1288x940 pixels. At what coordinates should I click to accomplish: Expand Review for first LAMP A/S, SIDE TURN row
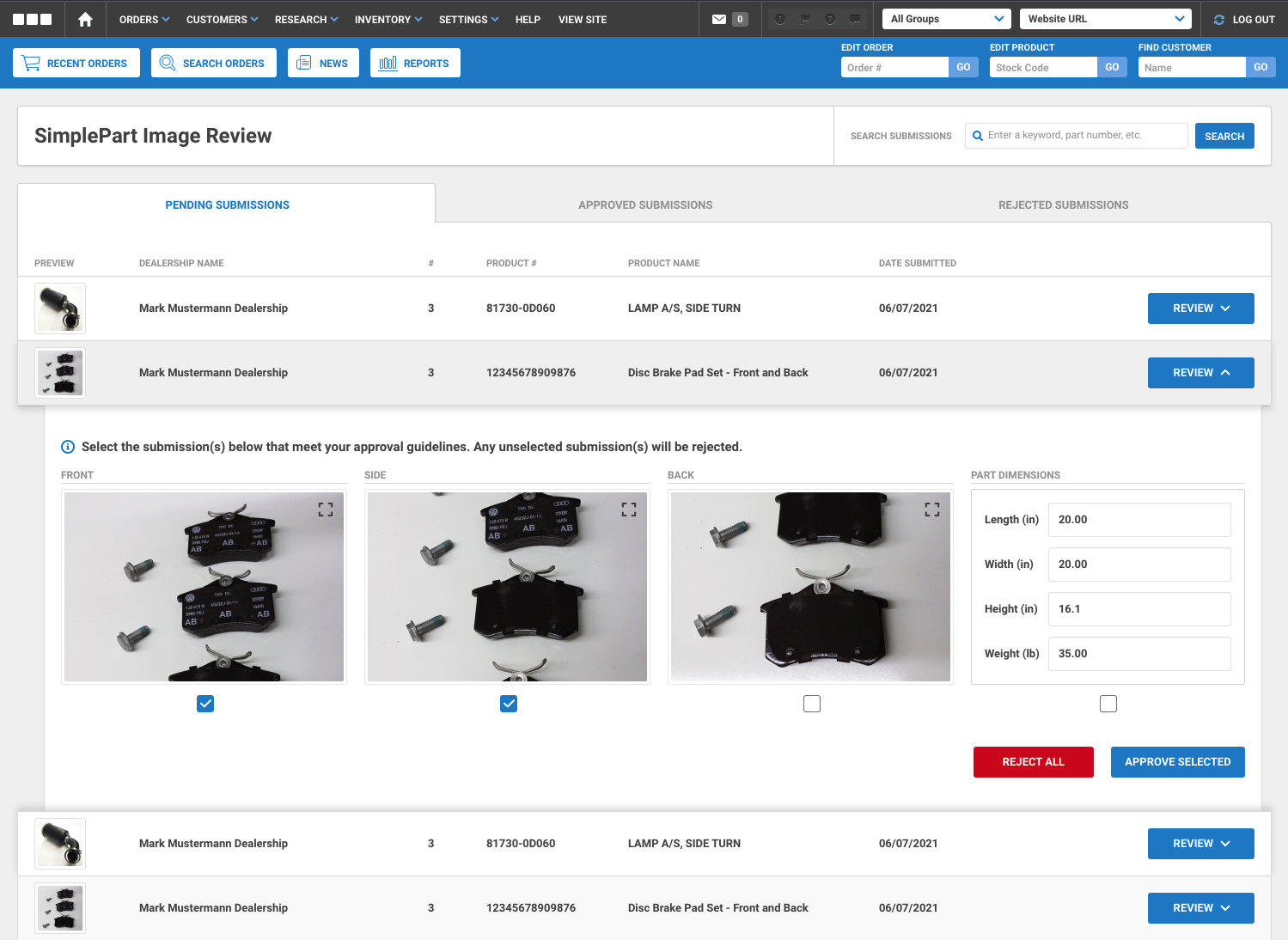tap(1201, 308)
